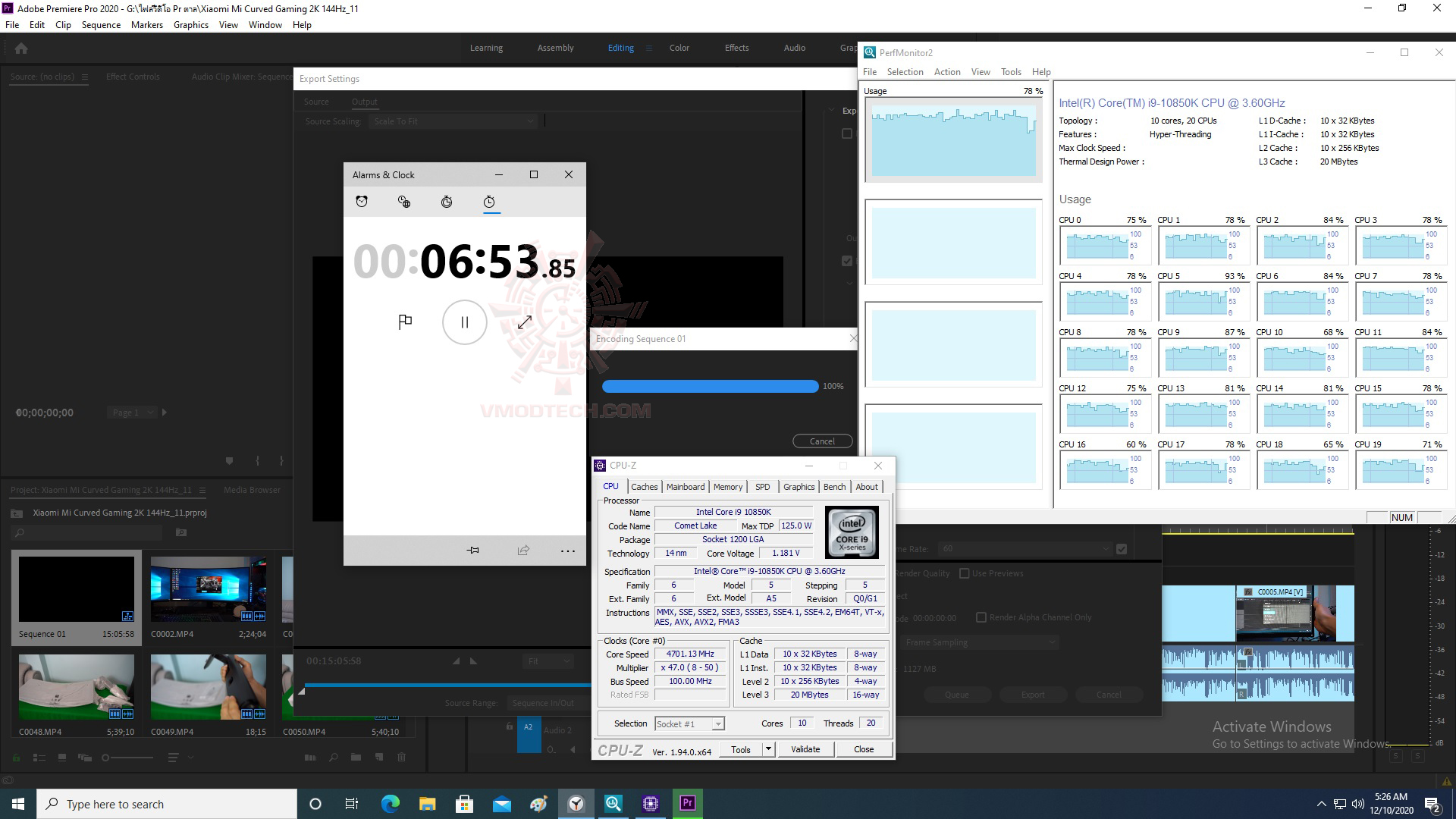Open the Timer tab icon
The image size is (1456, 819).
tap(447, 202)
